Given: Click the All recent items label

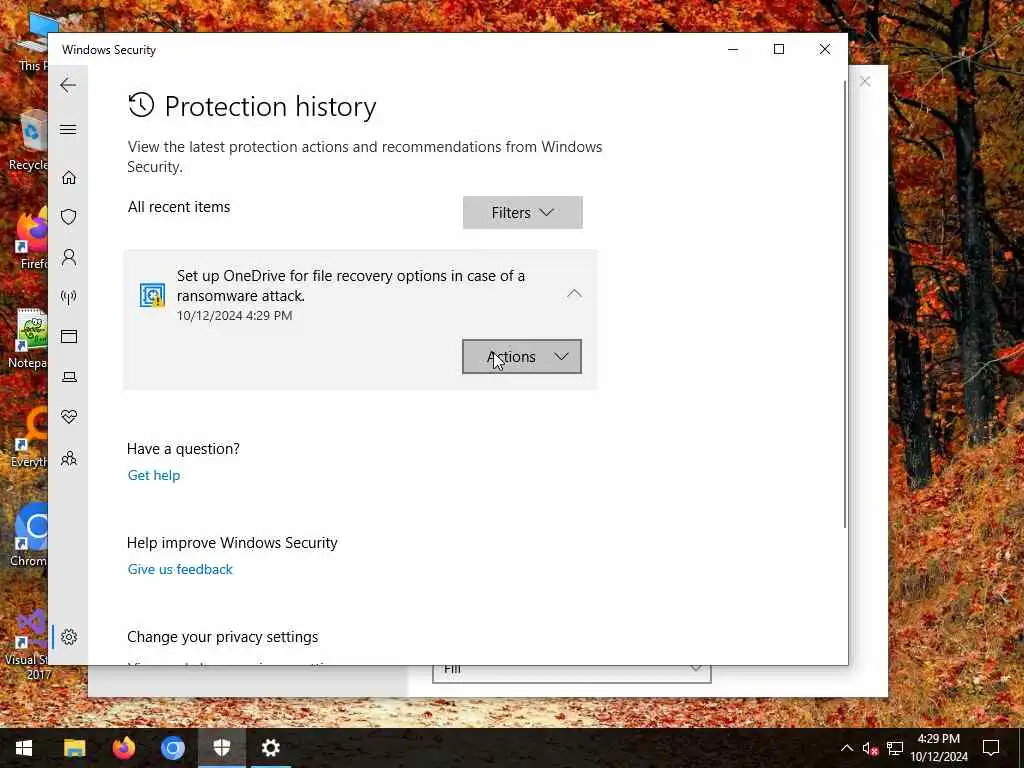Looking at the screenshot, I should (179, 207).
